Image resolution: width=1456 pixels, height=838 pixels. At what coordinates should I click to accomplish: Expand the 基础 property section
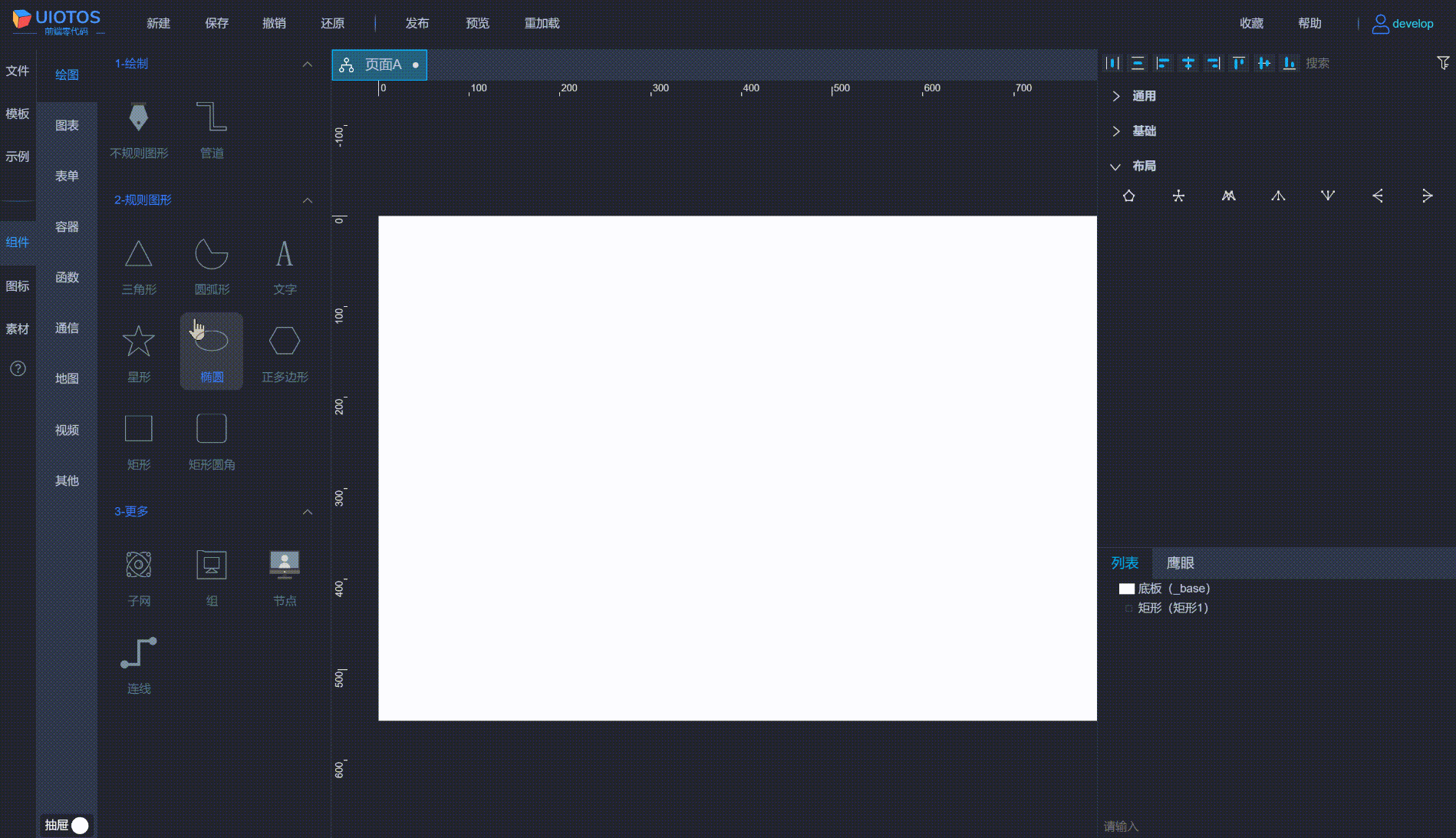click(1145, 130)
